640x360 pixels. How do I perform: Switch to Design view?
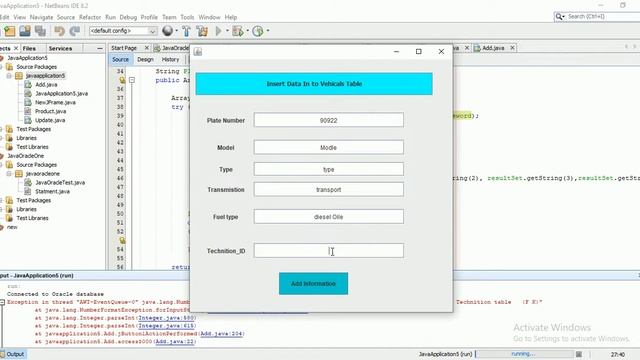(145, 60)
